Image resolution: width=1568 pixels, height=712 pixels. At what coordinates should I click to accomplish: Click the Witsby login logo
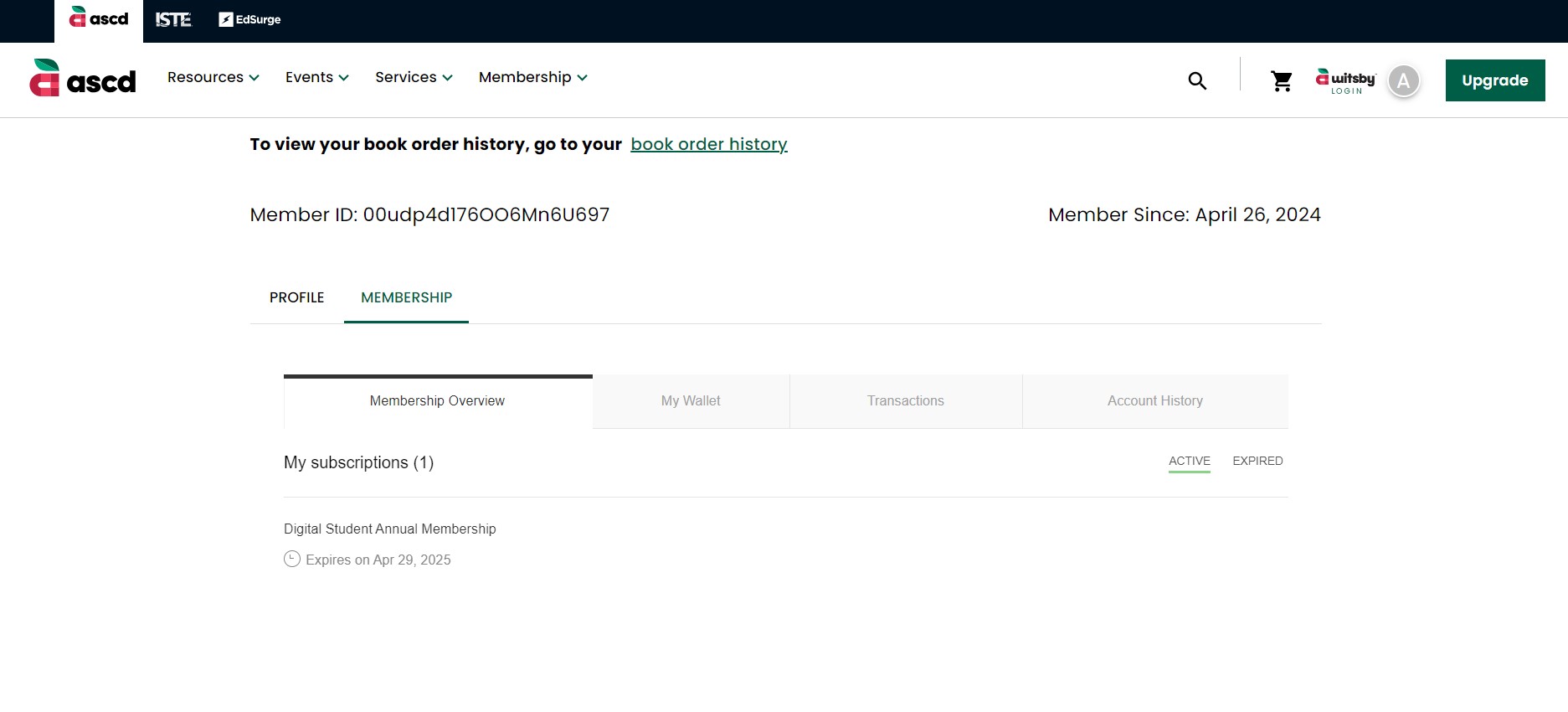[1344, 80]
